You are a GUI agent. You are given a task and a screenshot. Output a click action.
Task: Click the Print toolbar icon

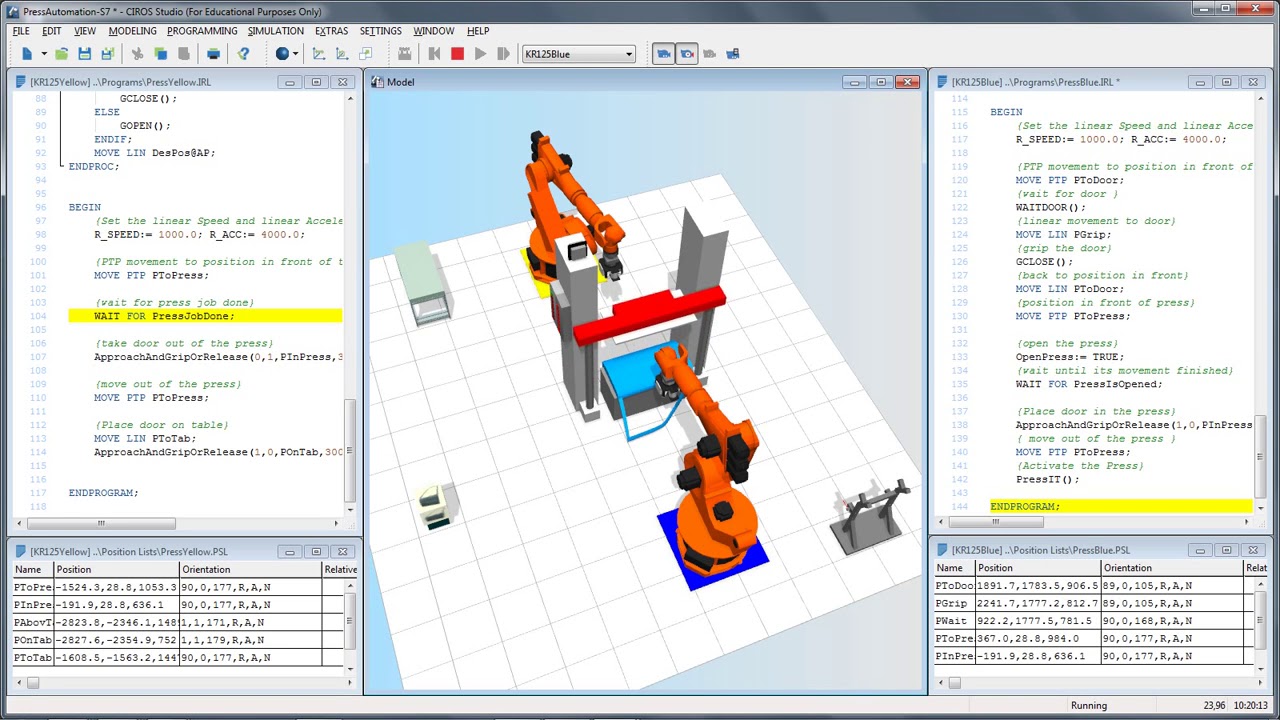(x=213, y=54)
